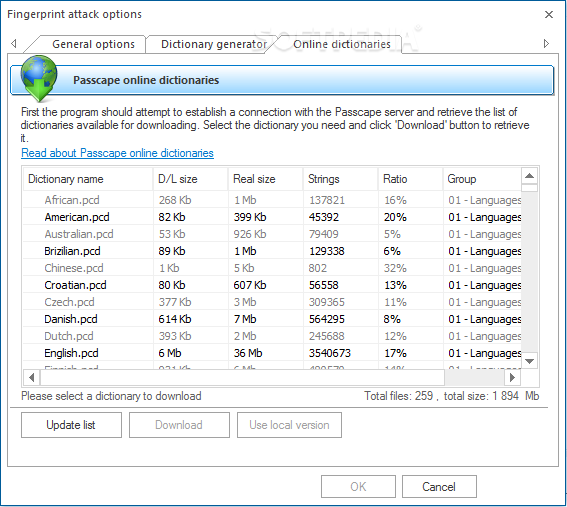Screen dimensions: 567x507
Task: Click Use local version button
Action: click(x=289, y=425)
